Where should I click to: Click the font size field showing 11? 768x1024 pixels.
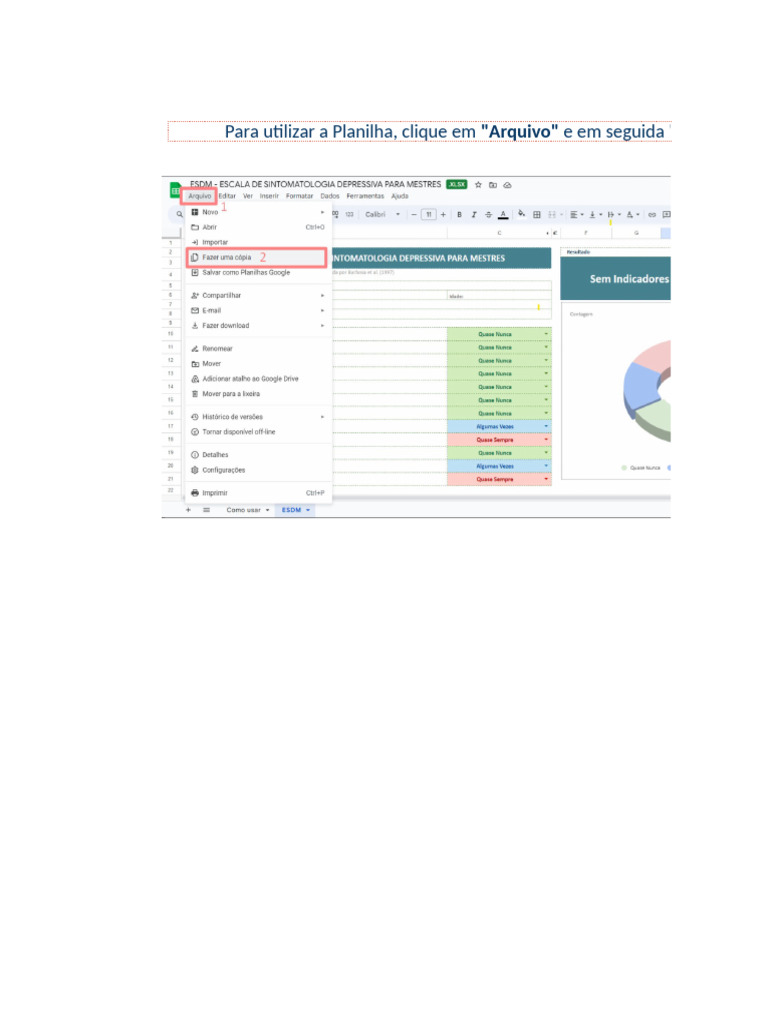pyautogui.click(x=428, y=214)
